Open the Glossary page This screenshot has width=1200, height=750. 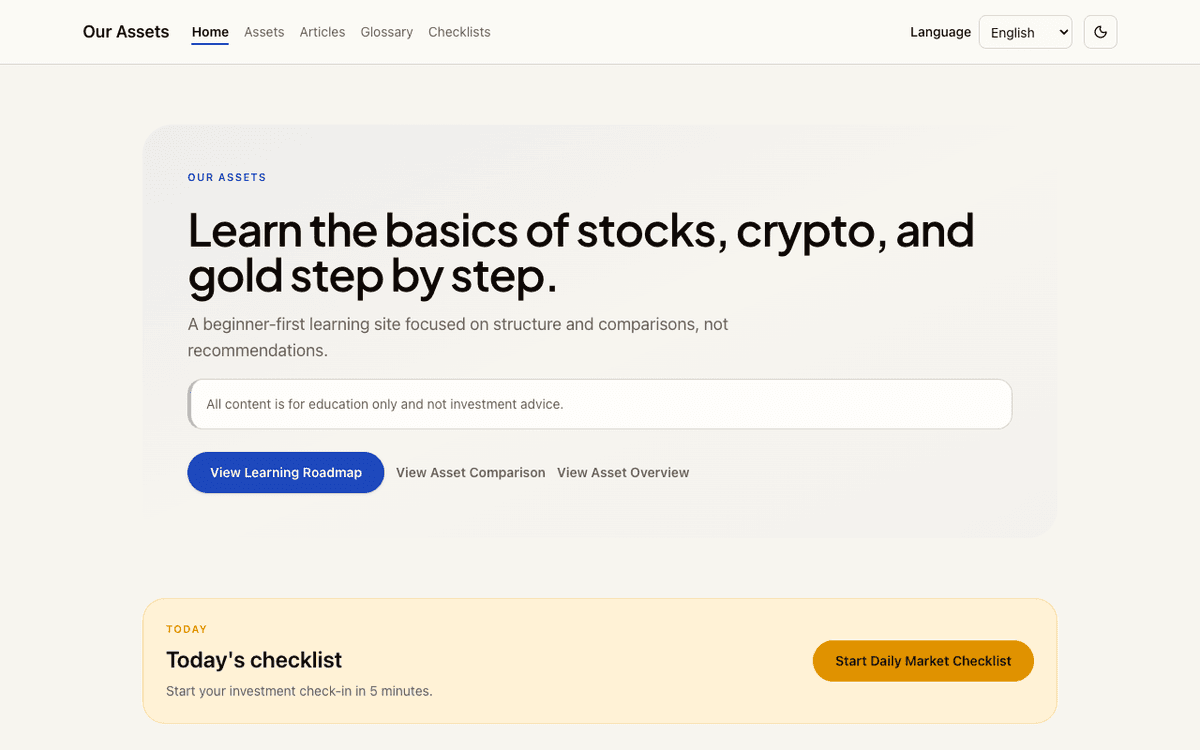[x=386, y=32]
